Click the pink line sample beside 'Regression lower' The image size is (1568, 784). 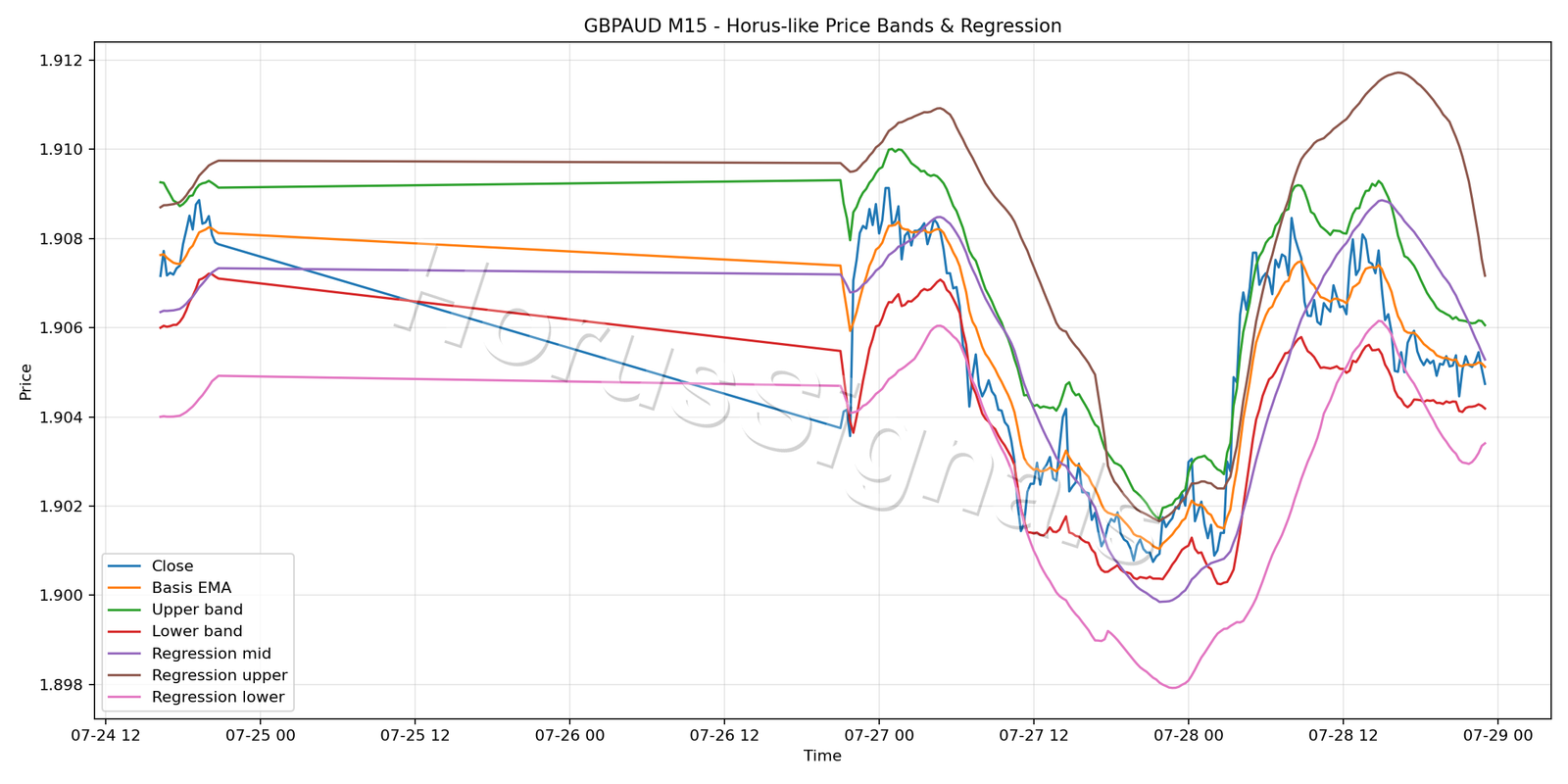click(124, 698)
